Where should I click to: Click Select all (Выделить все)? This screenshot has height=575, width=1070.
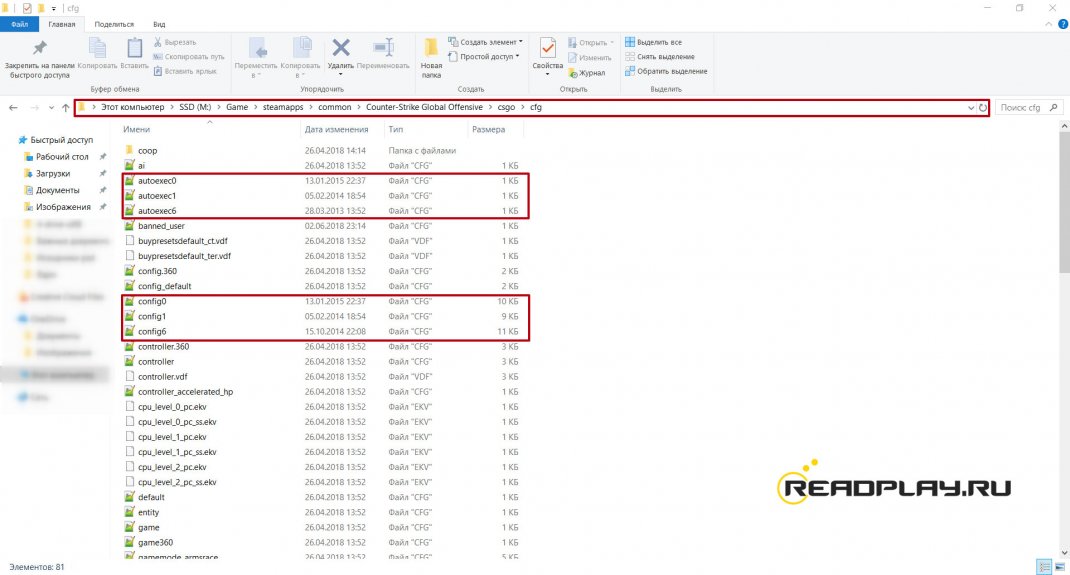pos(653,42)
